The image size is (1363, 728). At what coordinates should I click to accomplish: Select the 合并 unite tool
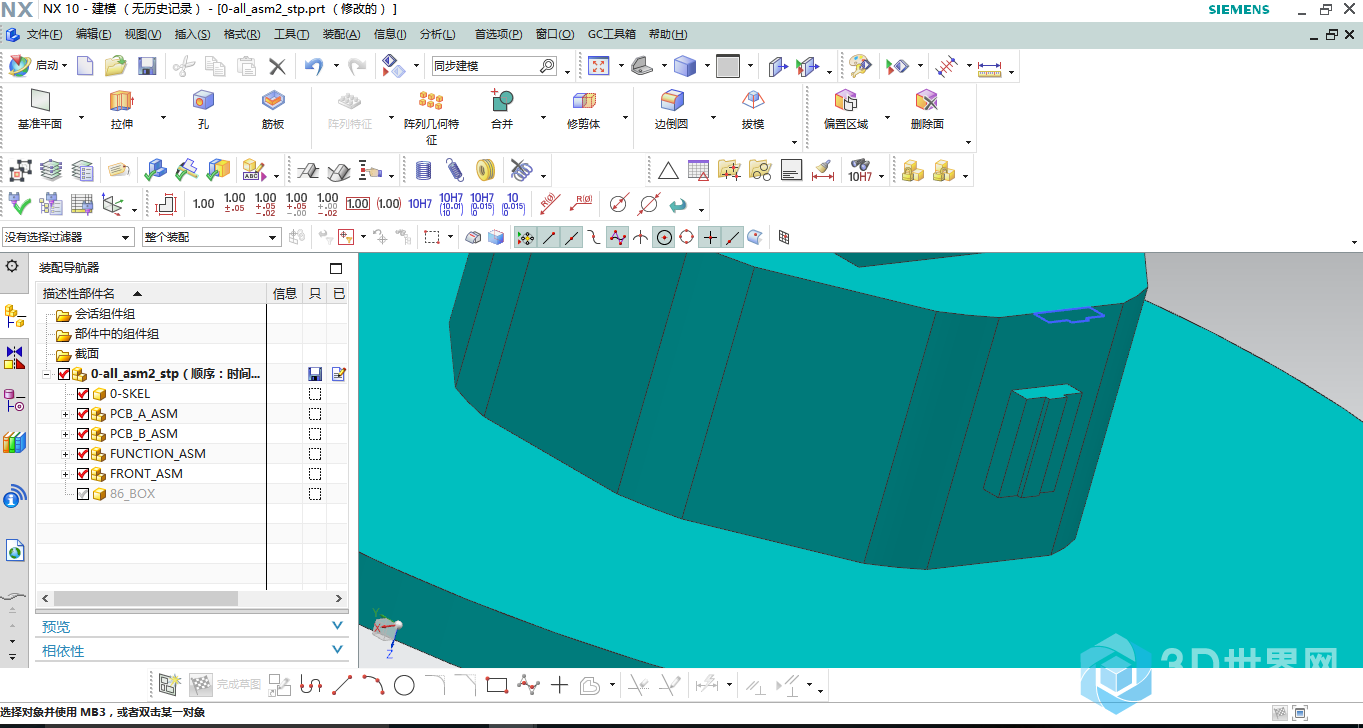tap(501, 110)
